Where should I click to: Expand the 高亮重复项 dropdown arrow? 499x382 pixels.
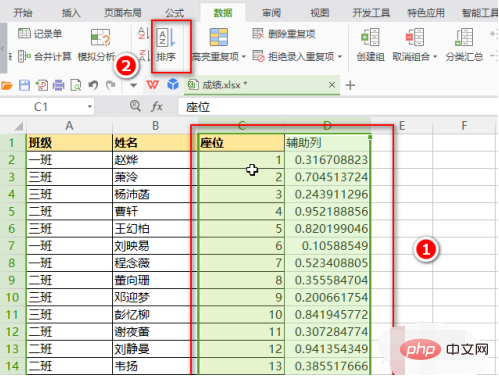tap(244, 57)
